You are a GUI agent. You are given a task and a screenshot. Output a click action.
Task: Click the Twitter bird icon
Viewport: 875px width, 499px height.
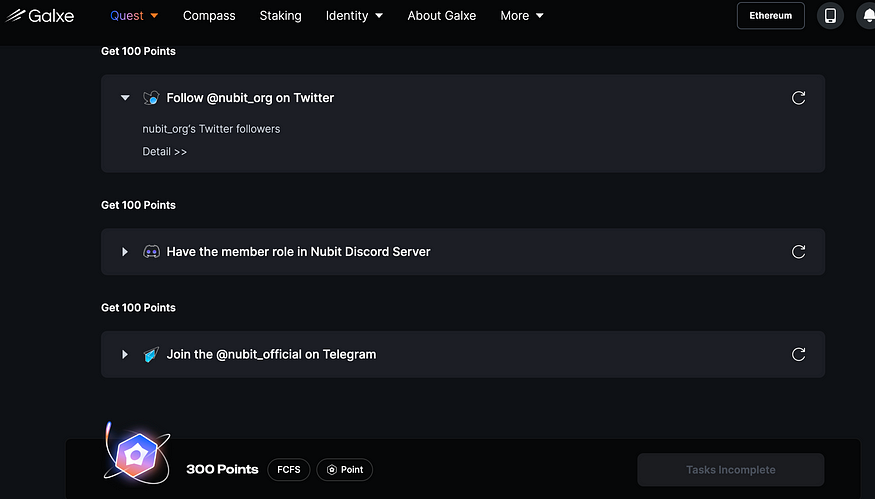point(151,98)
